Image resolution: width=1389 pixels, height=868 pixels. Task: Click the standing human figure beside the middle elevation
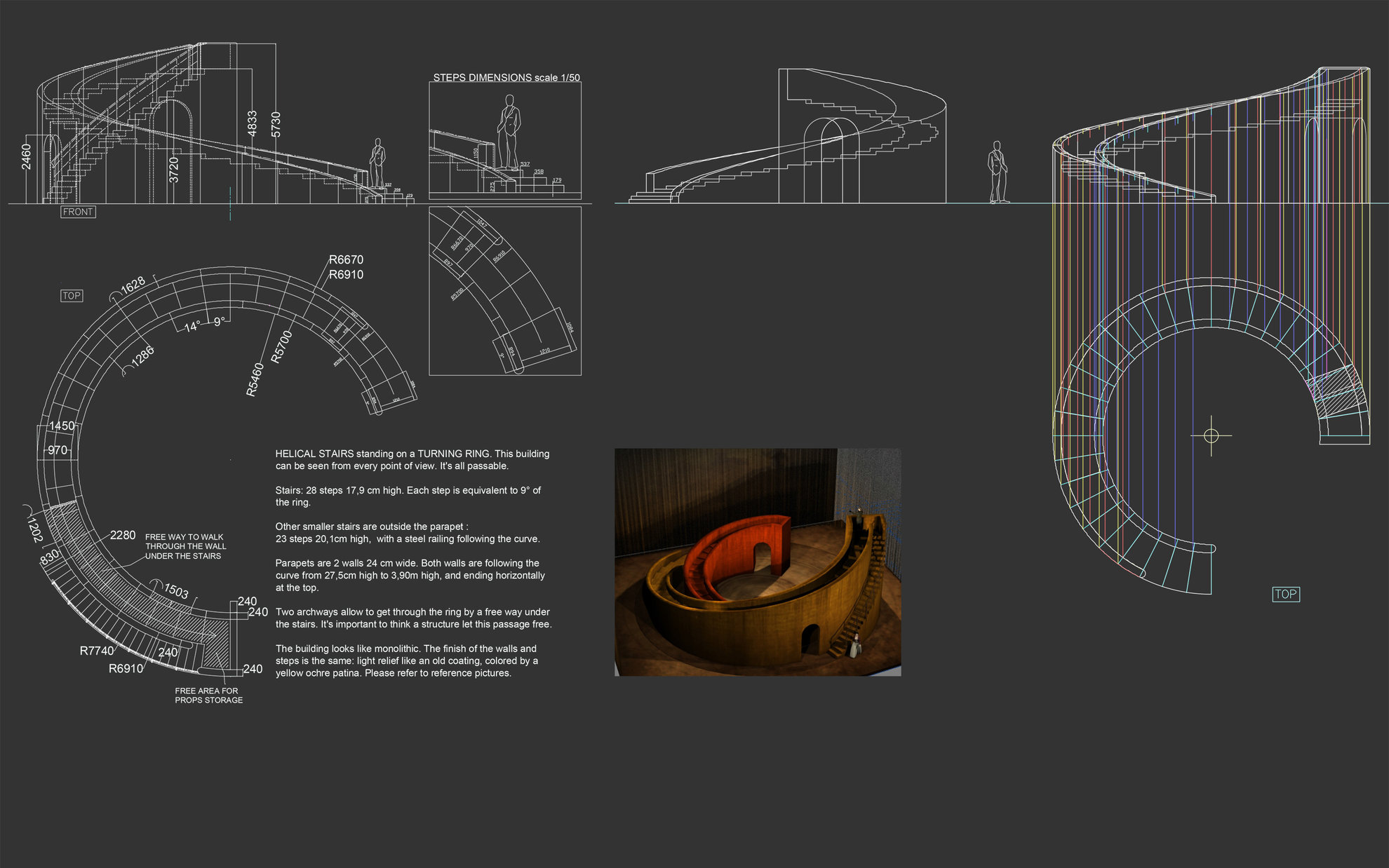point(997,172)
